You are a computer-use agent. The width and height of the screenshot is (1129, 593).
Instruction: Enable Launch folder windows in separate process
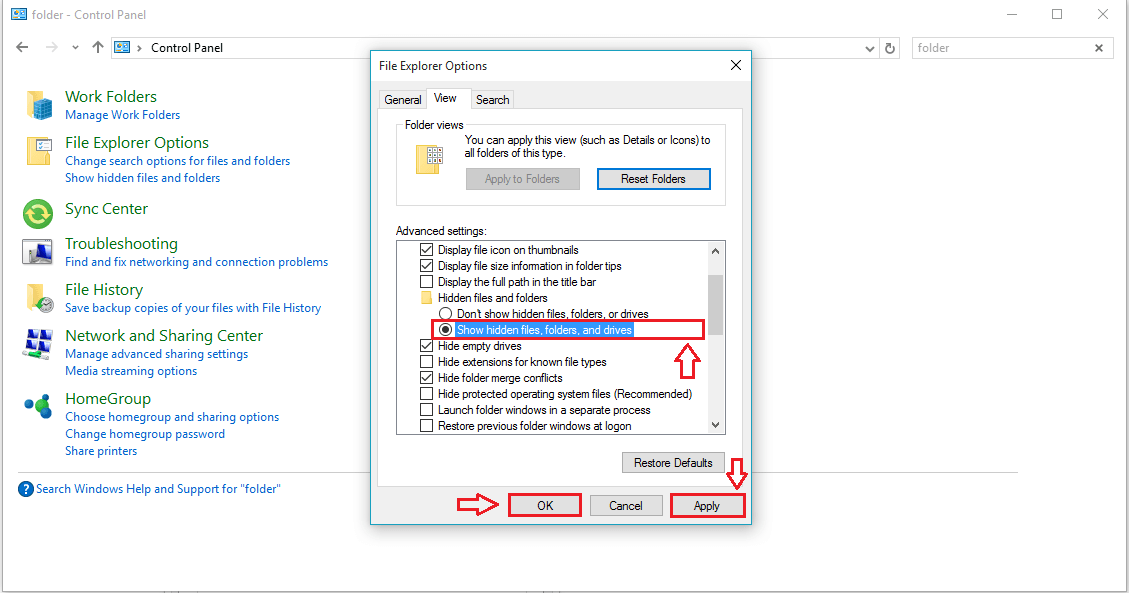426,409
